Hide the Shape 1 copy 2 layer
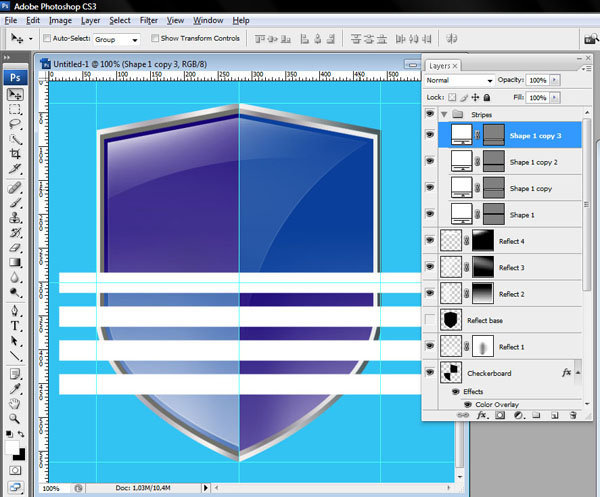Viewport: 600px width, 497px height. click(x=430, y=161)
